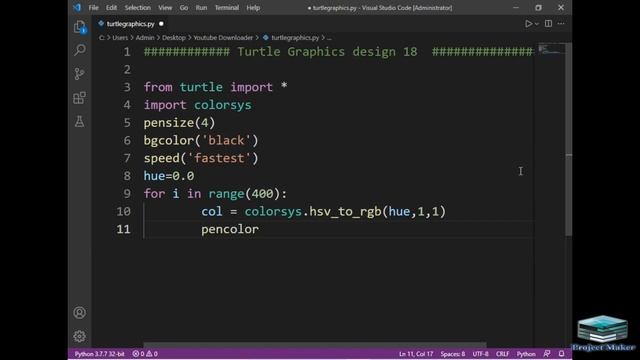Click pensize(4) on line 5
Image resolution: width=640 pixels, height=360 pixels.
(179, 123)
